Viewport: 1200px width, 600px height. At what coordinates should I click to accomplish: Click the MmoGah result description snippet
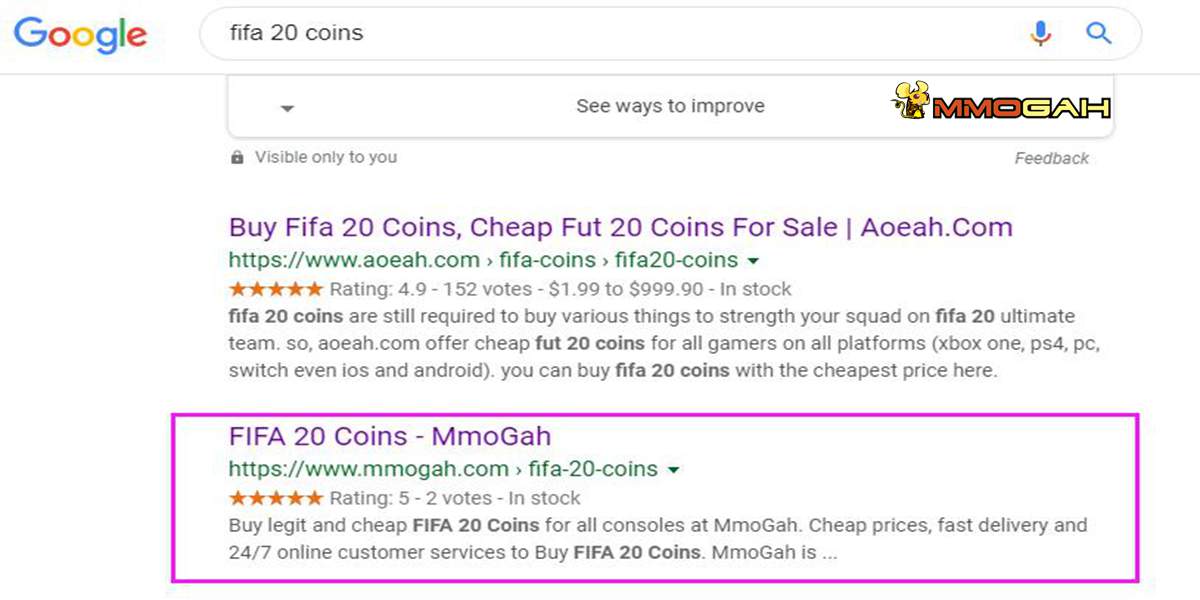[658, 538]
